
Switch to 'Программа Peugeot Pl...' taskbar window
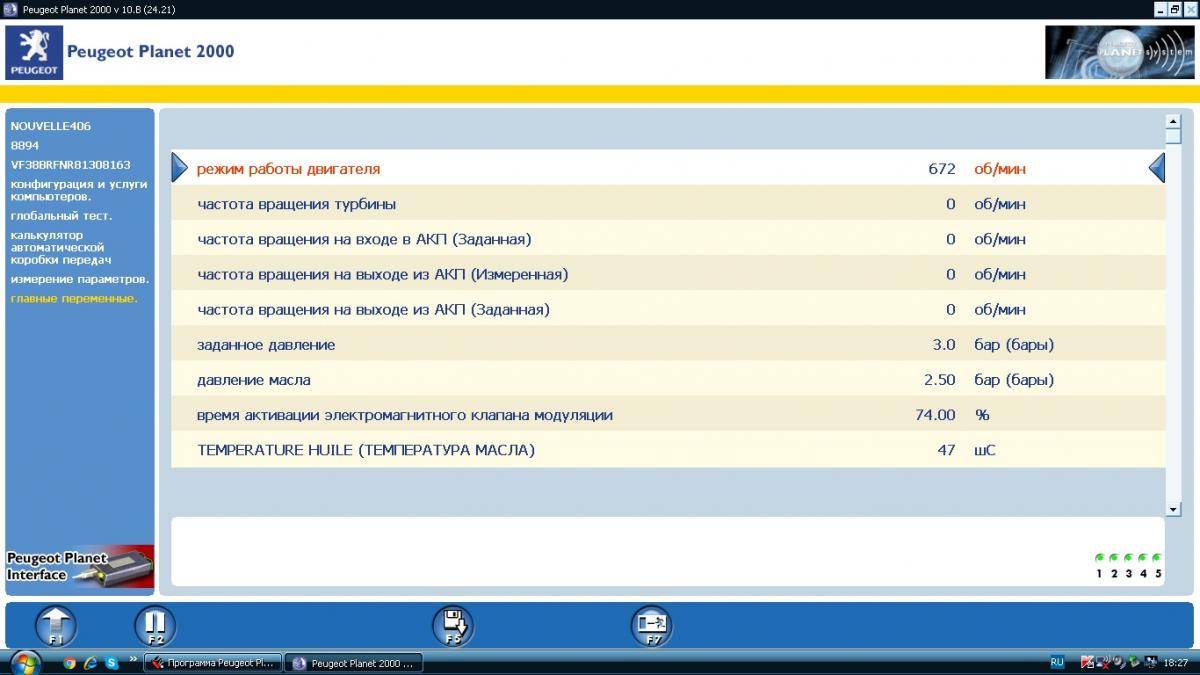click(213, 663)
